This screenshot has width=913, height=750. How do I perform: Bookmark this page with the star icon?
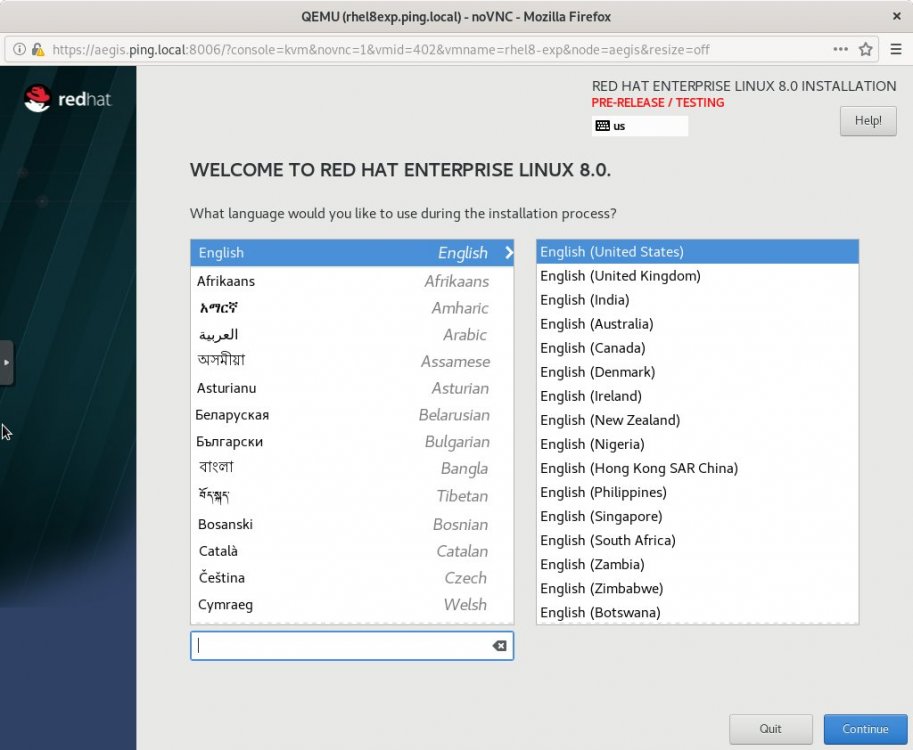pyautogui.click(x=866, y=49)
